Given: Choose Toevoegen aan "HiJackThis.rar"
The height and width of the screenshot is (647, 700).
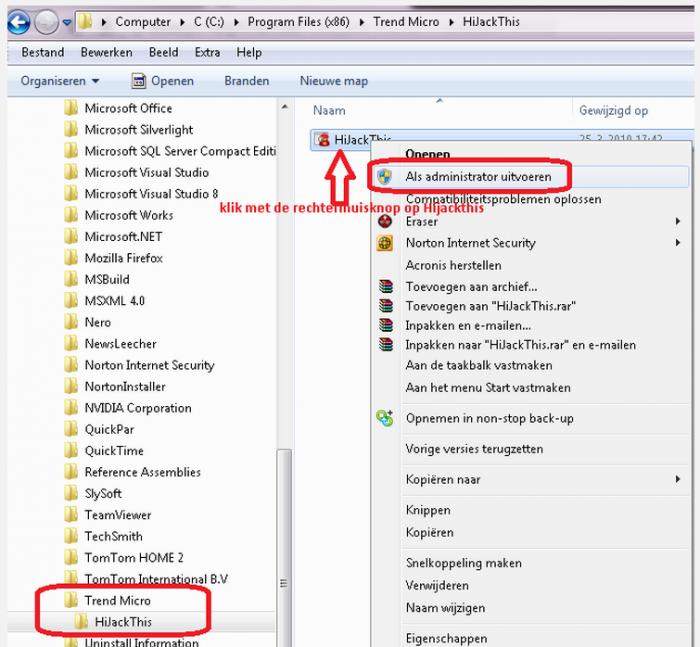Looking at the screenshot, I should pos(491,306).
